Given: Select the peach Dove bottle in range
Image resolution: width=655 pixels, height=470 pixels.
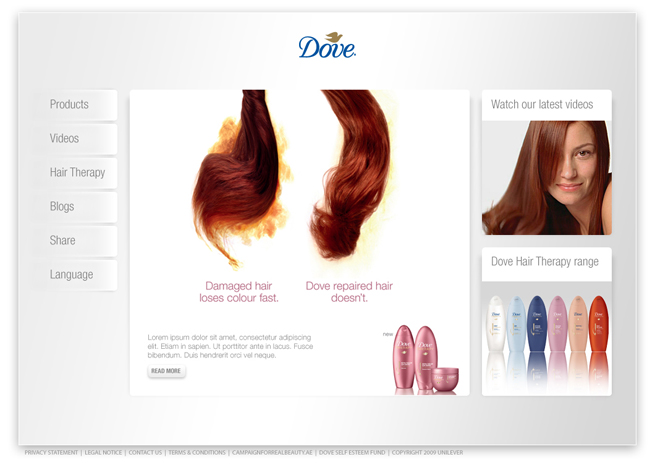Looking at the screenshot, I should point(578,324).
